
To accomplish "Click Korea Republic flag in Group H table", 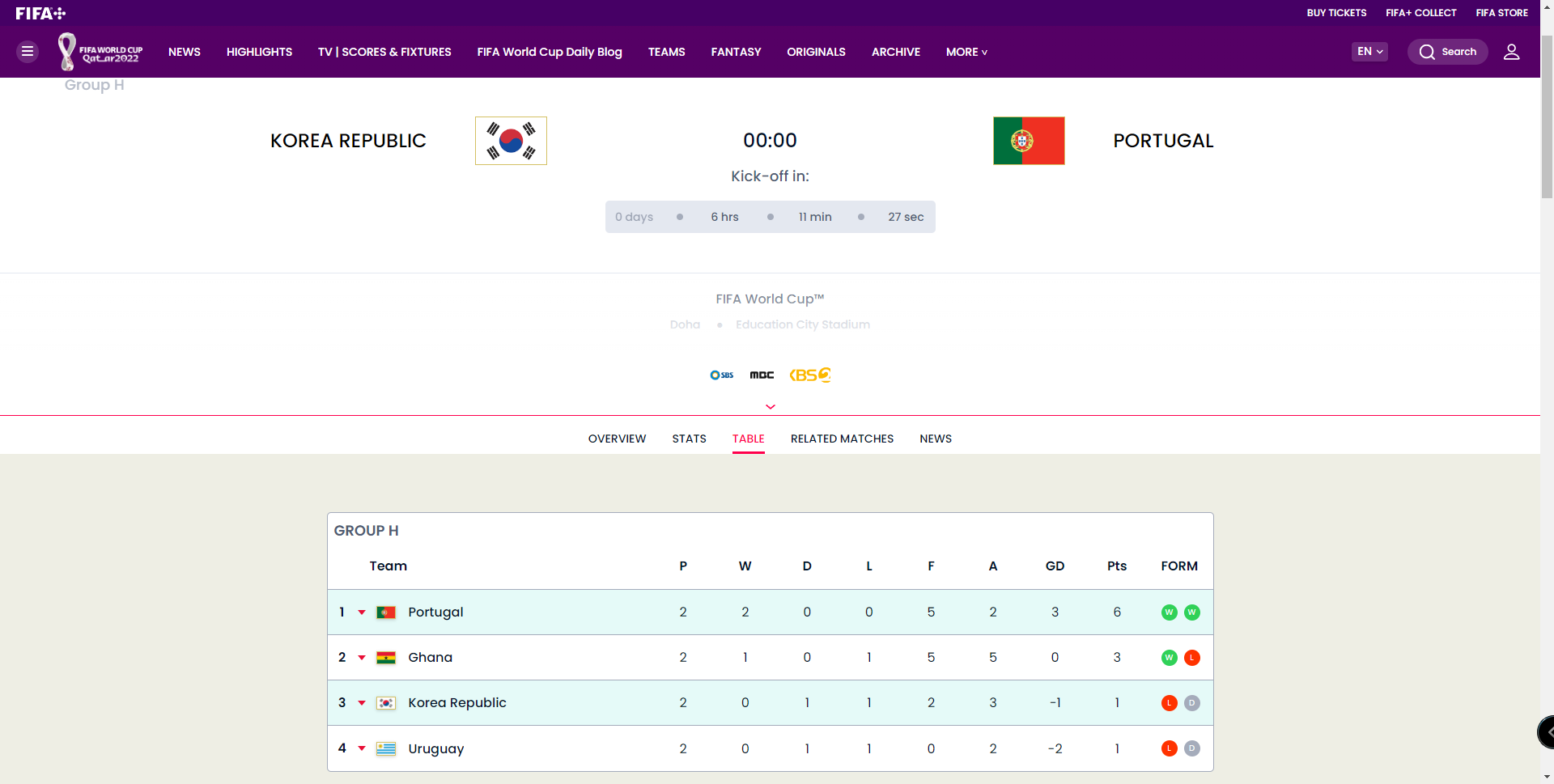I will coord(386,703).
